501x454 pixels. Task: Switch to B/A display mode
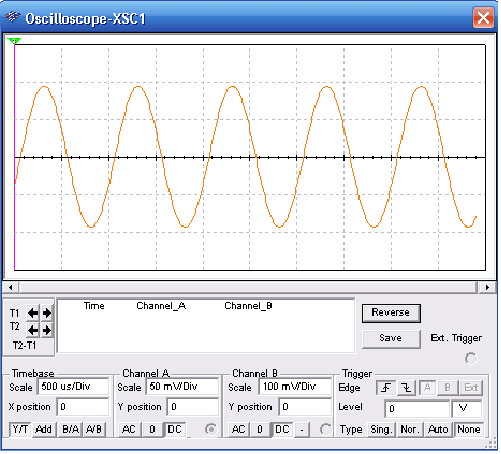[x=70, y=429]
